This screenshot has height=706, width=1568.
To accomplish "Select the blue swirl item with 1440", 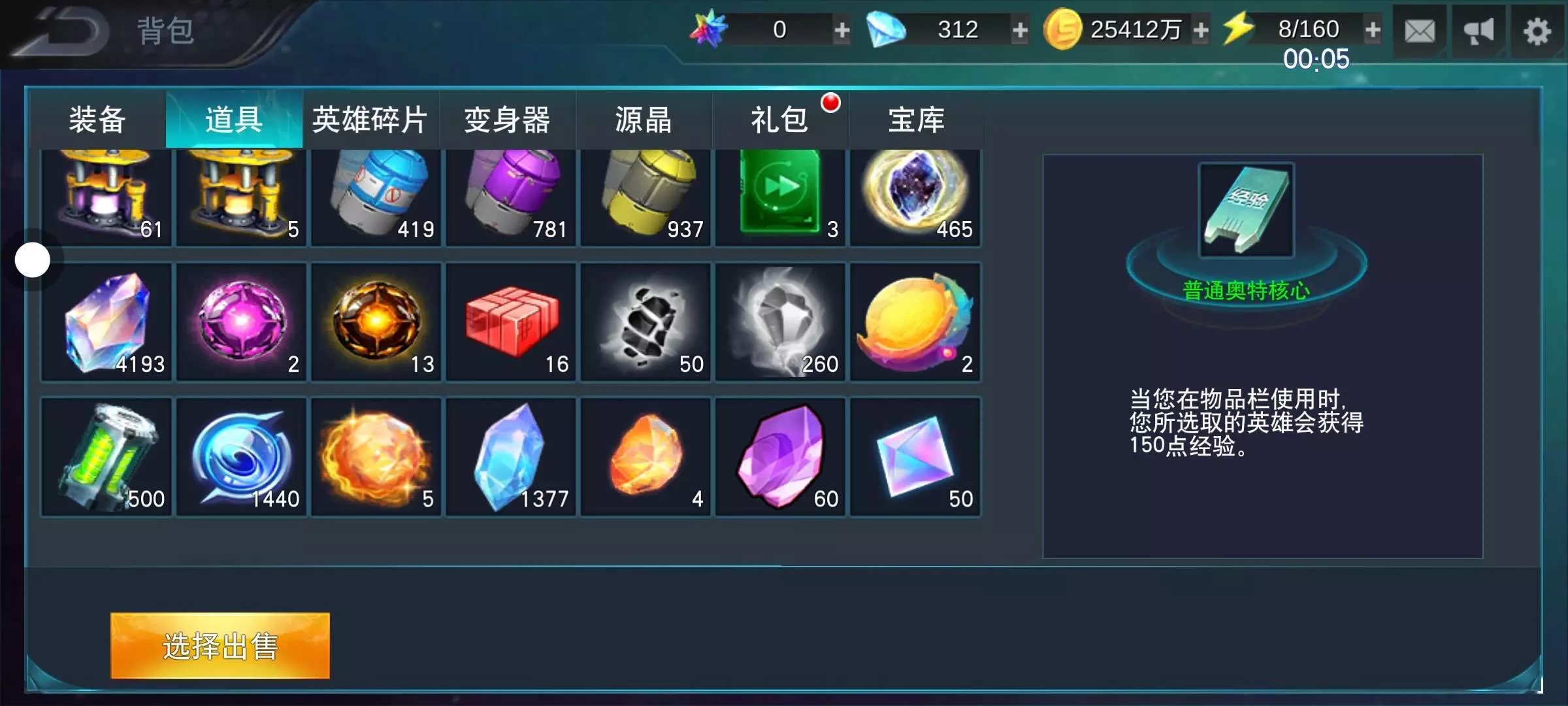I will pos(242,457).
